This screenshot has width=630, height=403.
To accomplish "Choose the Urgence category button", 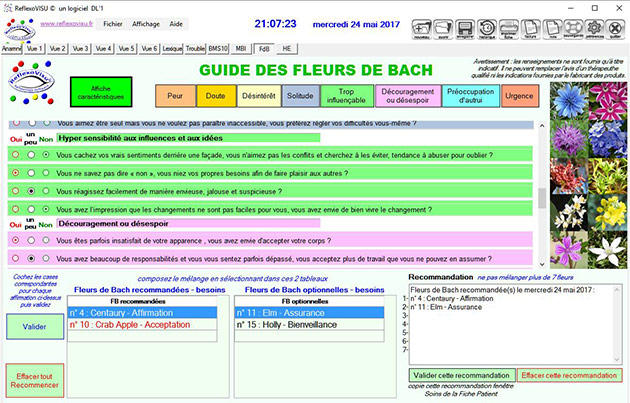I will pyautogui.click(x=520, y=96).
